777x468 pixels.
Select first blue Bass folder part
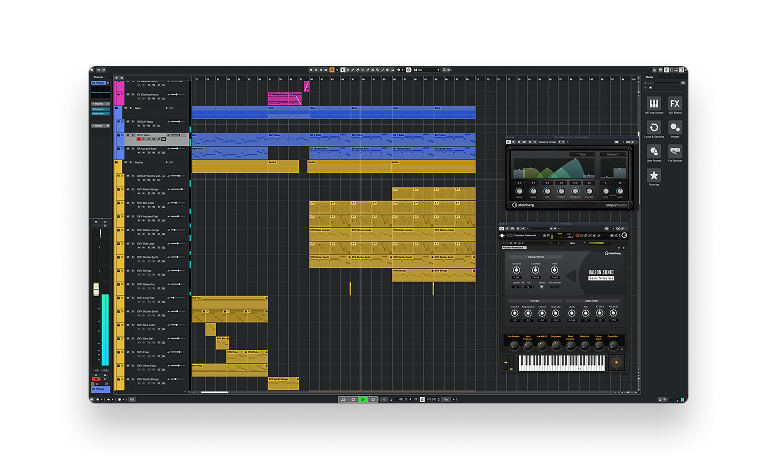229,112
